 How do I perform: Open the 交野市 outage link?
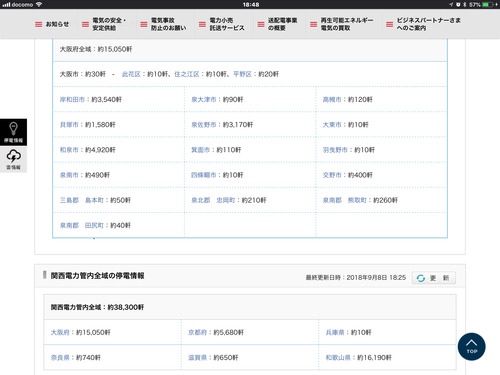pos(332,175)
